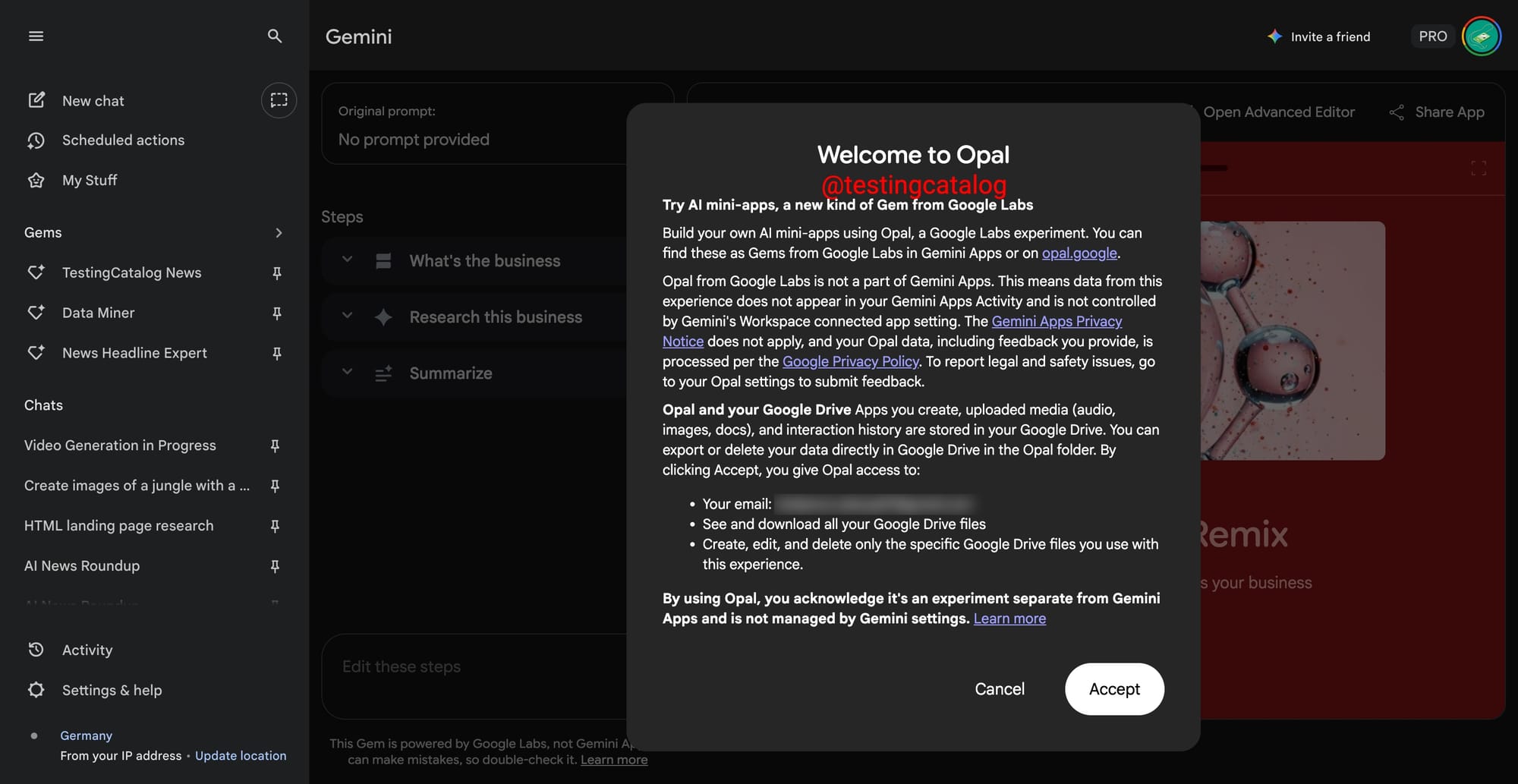This screenshot has width=1518, height=784.
Task: Expand the Gems section chevron
Action: coord(279,233)
